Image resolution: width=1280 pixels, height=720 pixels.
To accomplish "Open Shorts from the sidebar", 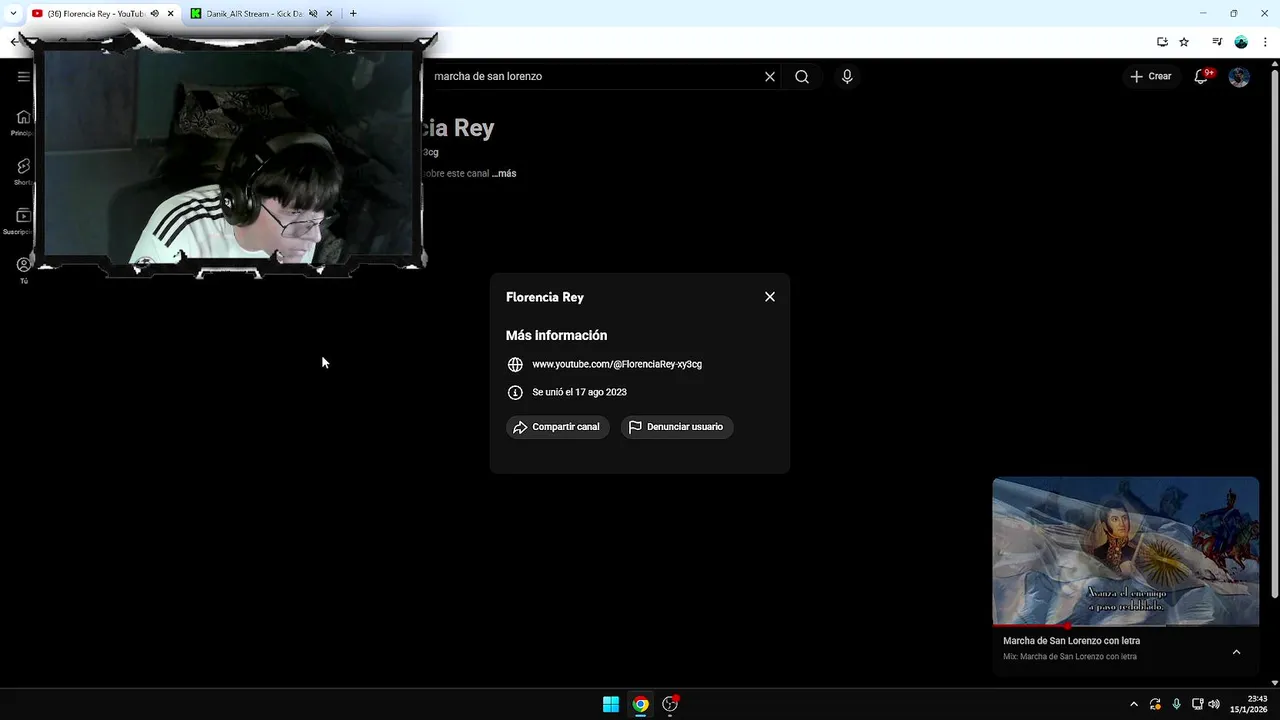I will [23, 171].
